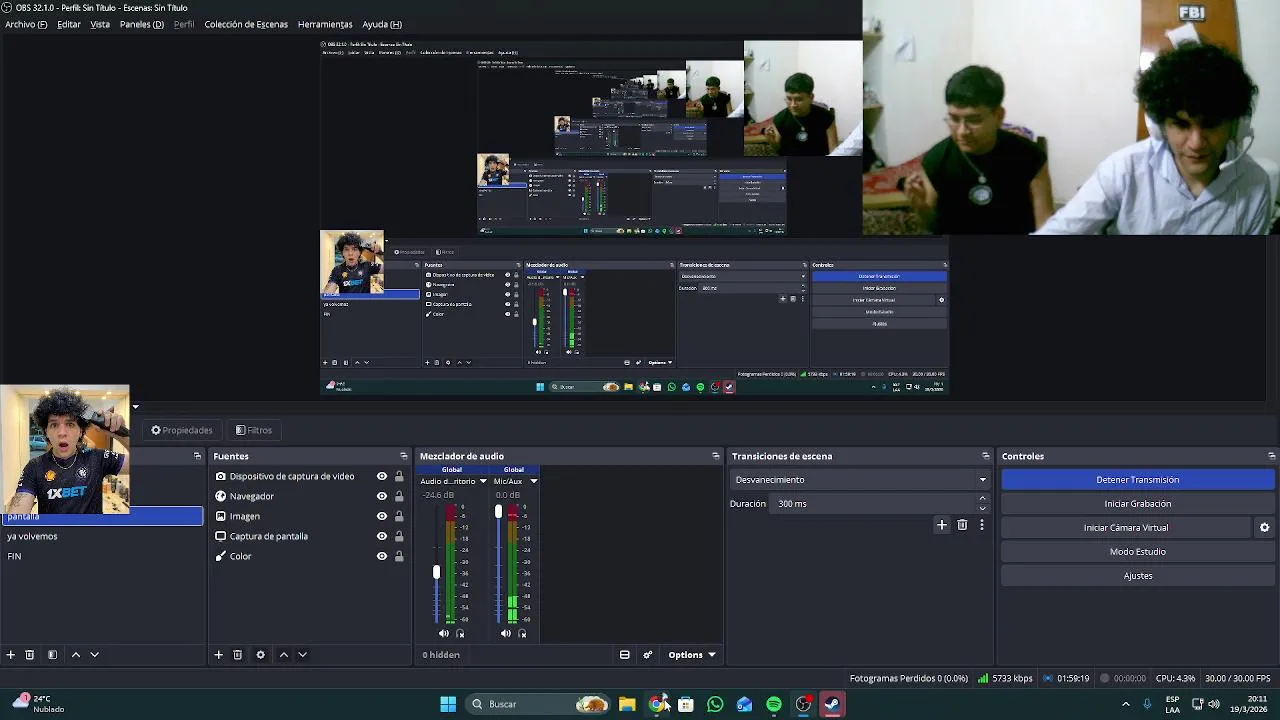Undock the Fuentes panel
The height and width of the screenshot is (720, 1280).
(403, 456)
